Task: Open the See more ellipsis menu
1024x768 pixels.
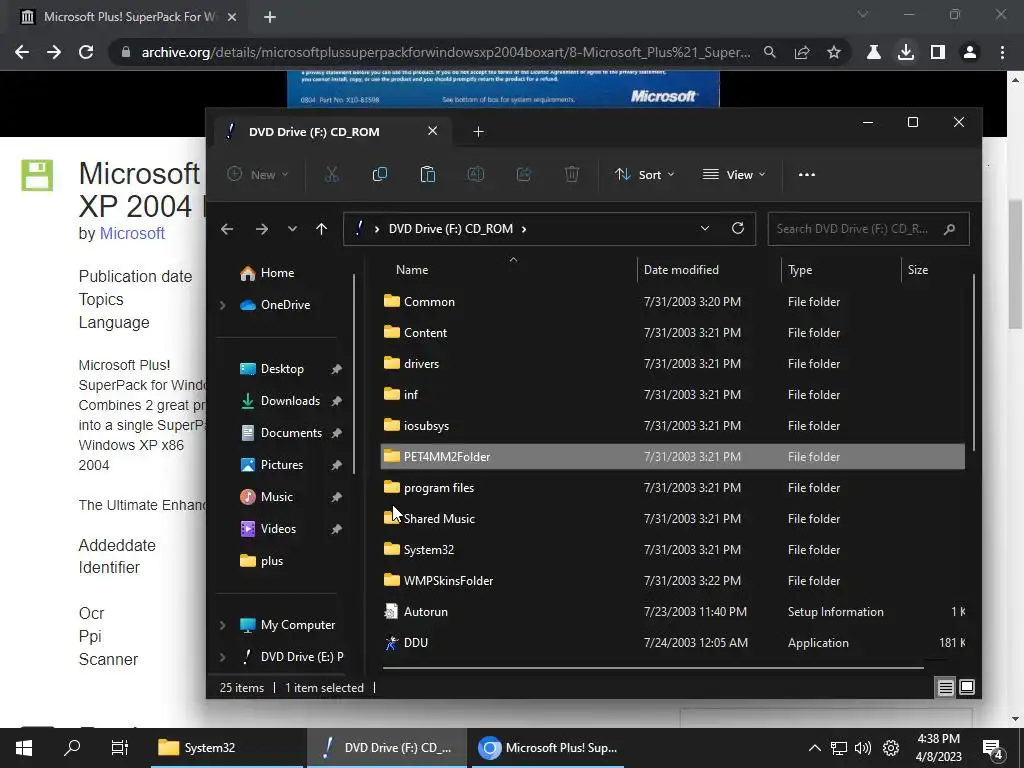Action: coord(807,174)
